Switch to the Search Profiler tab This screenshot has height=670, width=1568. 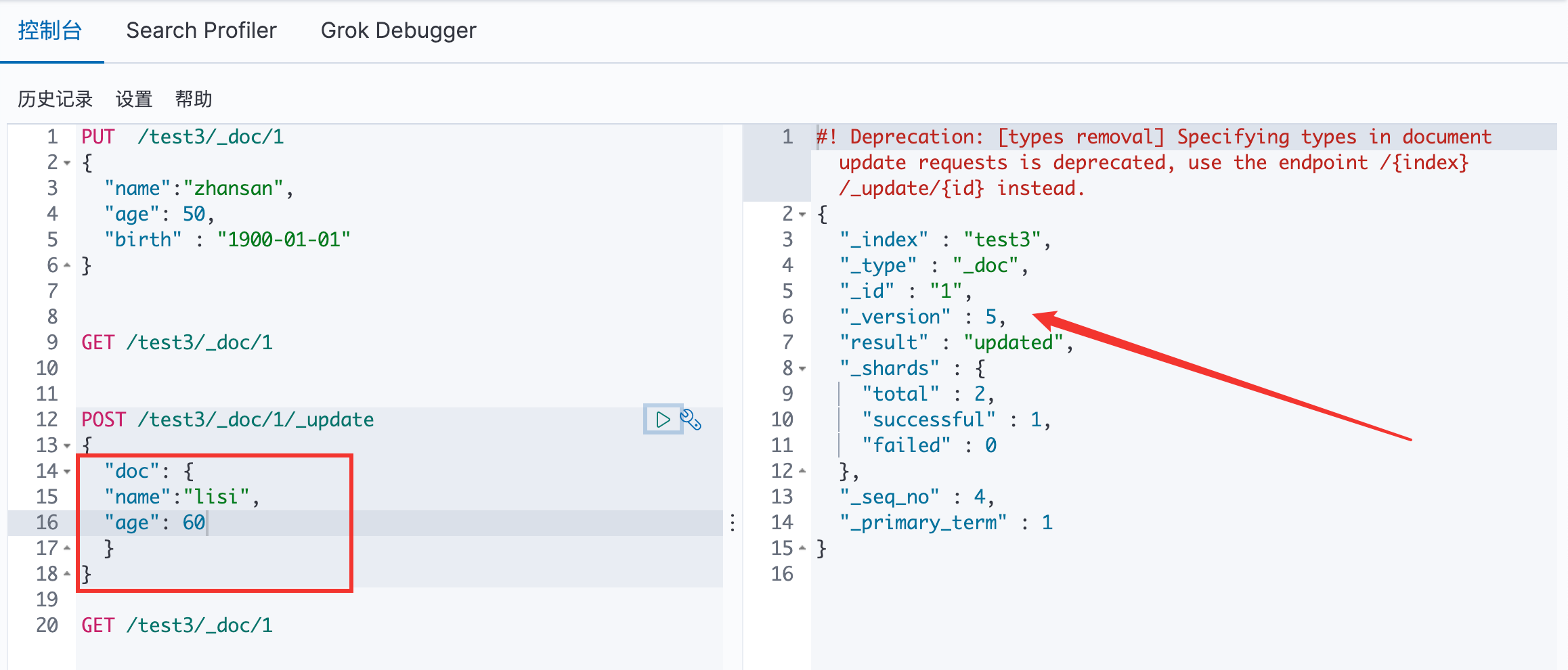201,30
